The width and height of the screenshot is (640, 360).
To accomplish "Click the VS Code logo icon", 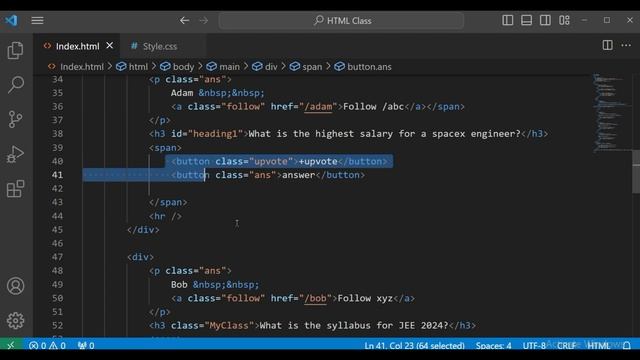I will click(x=11, y=20).
